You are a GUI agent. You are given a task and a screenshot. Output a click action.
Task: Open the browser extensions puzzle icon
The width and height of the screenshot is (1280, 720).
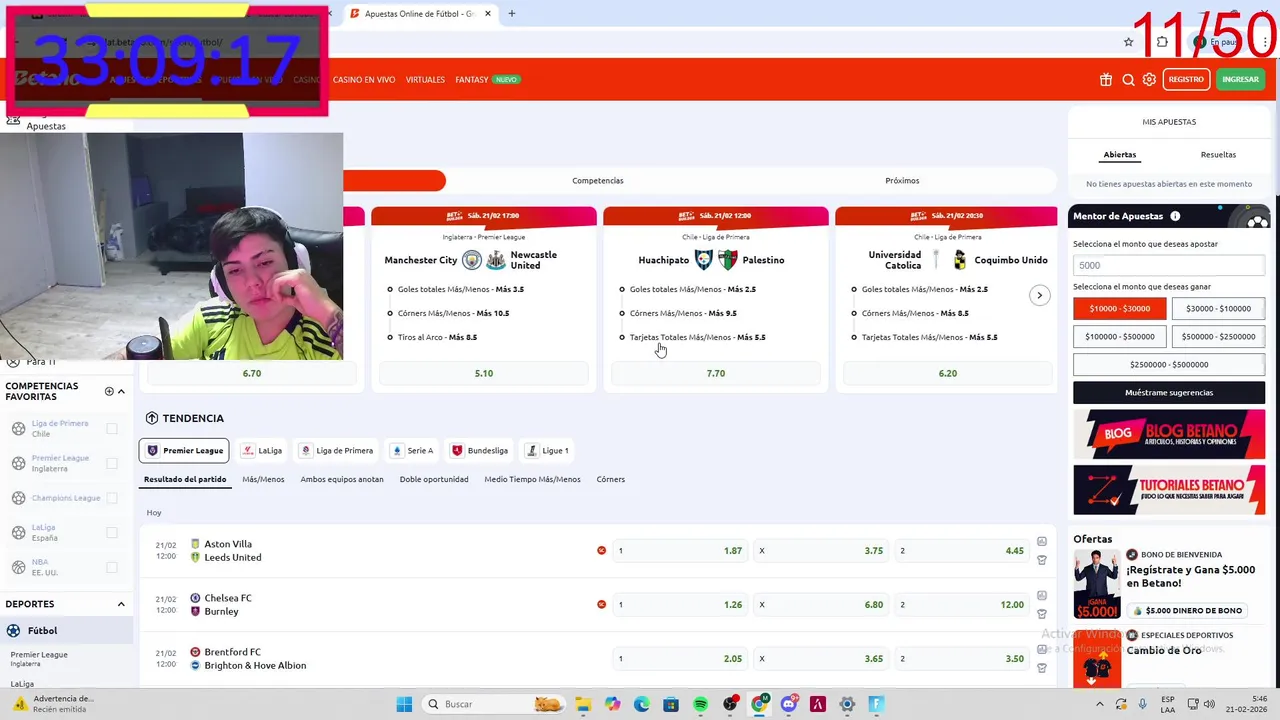coord(1162,42)
